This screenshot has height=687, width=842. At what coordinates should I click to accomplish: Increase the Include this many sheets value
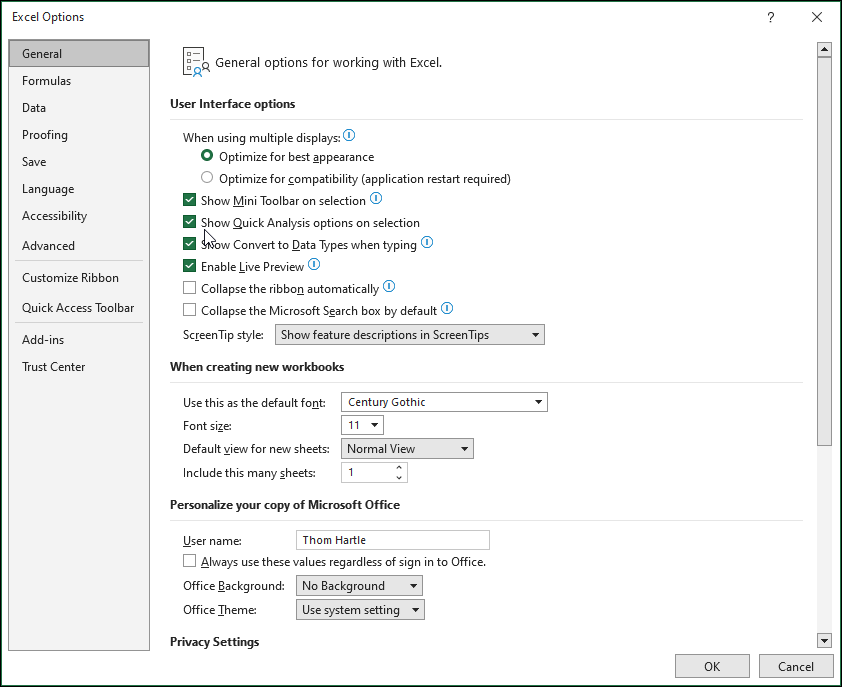(399, 468)
